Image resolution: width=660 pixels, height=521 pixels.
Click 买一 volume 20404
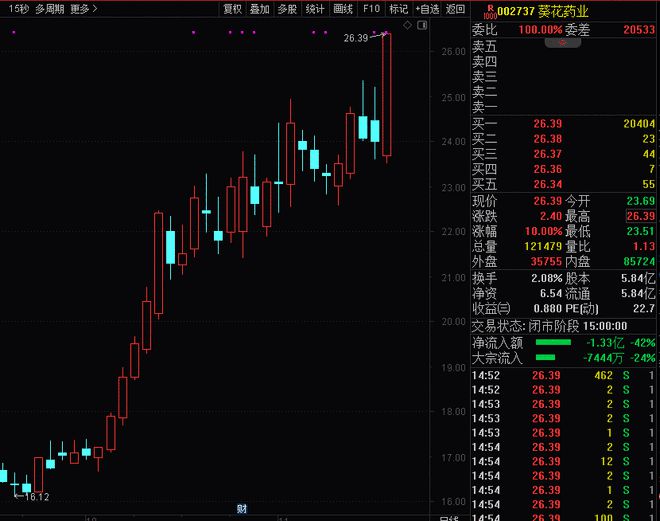[x=639, y=124]
